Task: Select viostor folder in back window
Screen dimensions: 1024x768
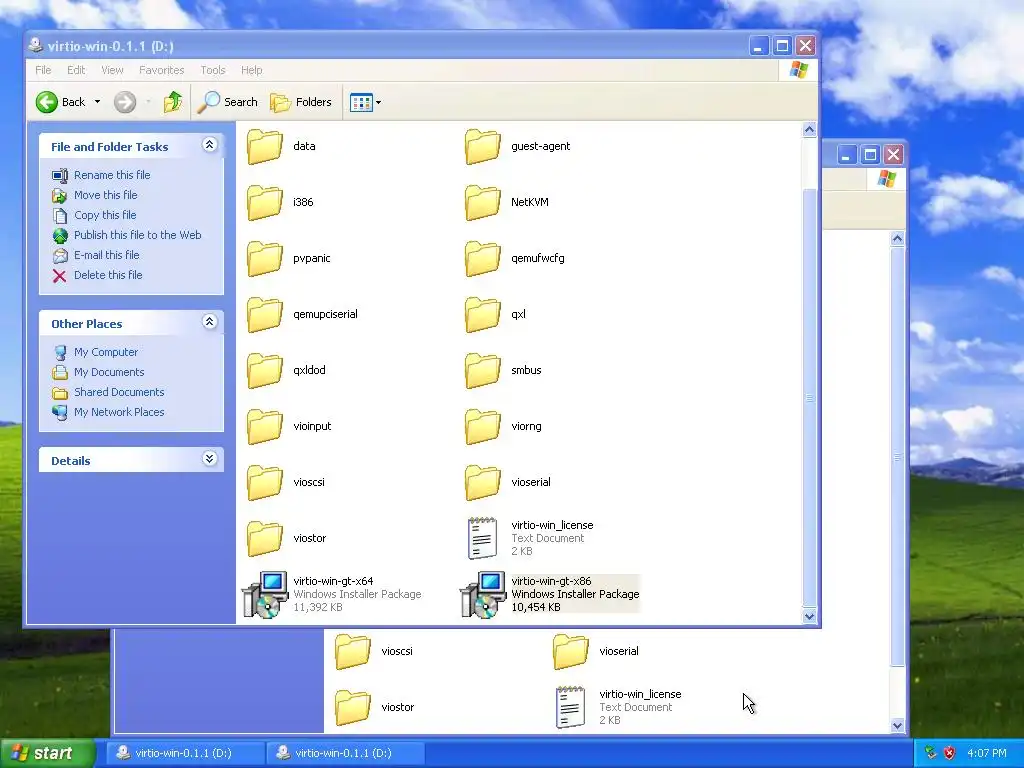Action: tap(374, 707)
